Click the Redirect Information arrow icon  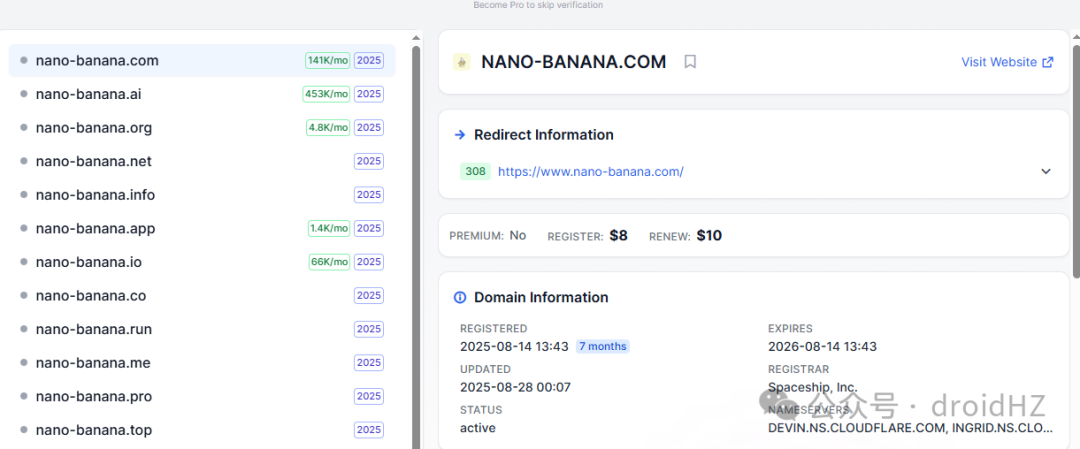pos(460,135)
